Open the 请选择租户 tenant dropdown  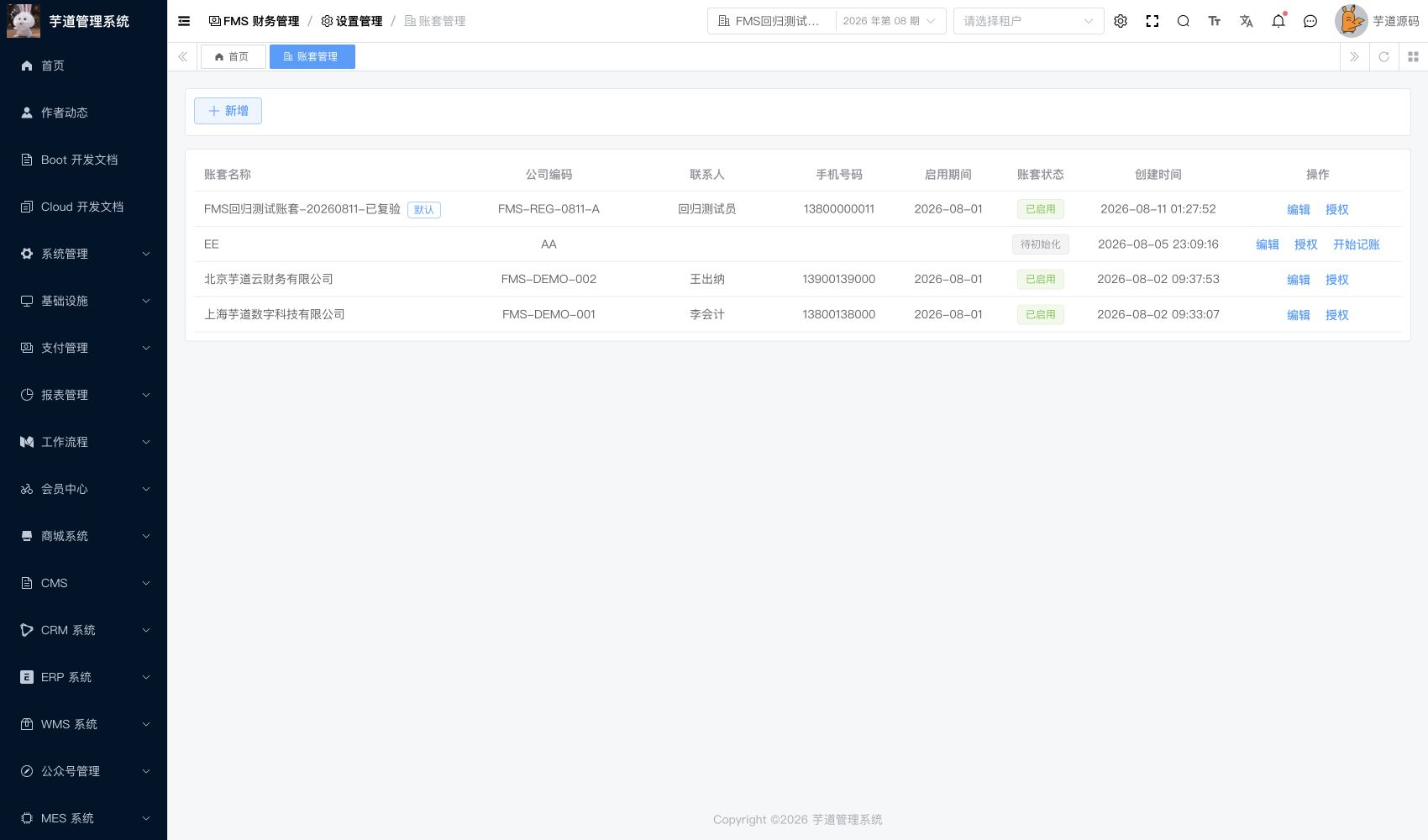coord(1028,21)
